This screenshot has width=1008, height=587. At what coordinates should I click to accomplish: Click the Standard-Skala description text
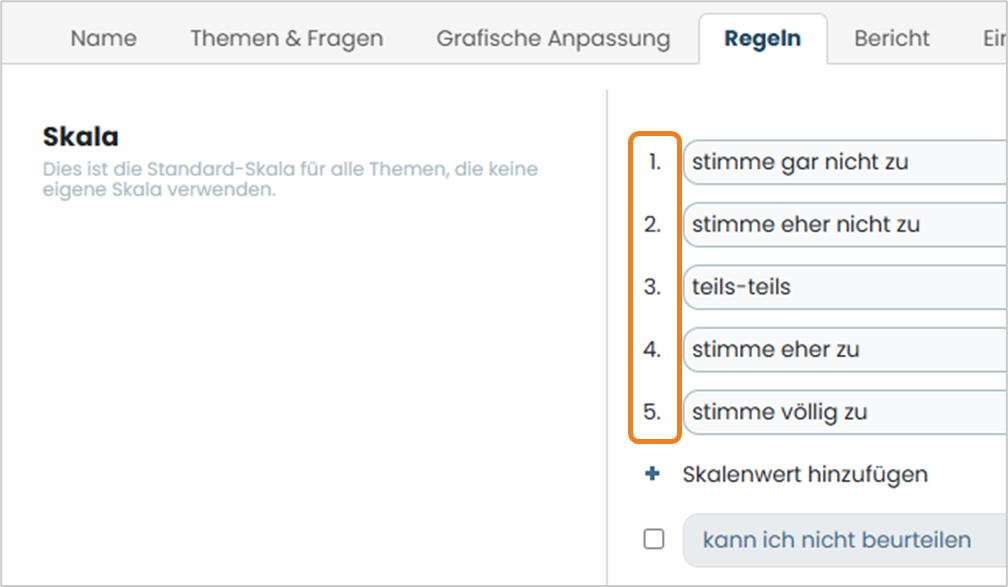(290, 179)
